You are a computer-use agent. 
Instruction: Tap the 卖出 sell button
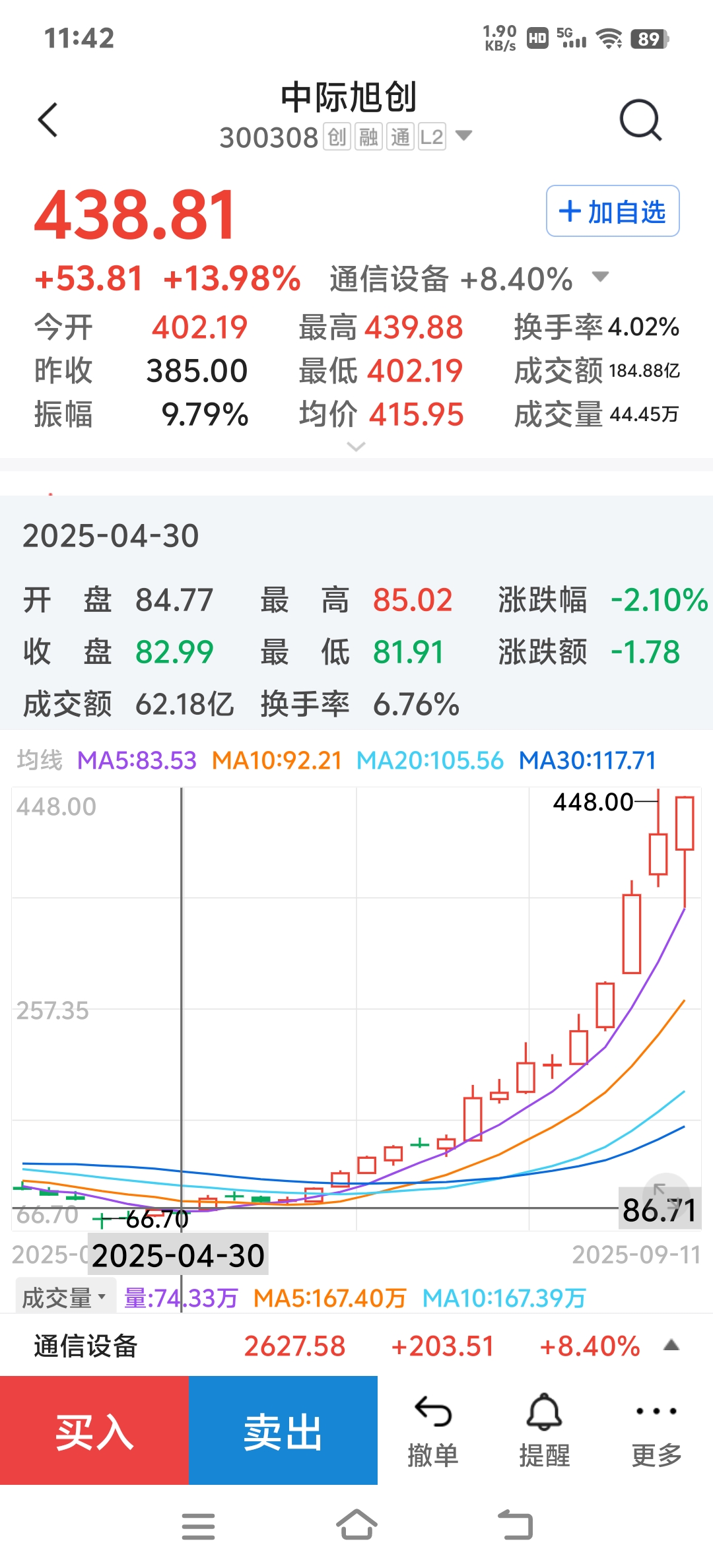283,1431
